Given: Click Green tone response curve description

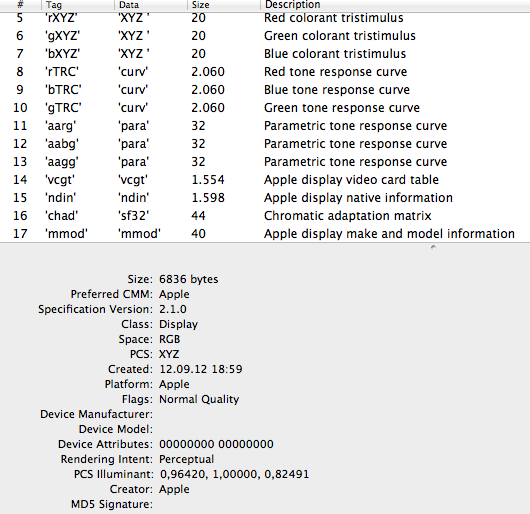Looking at the screenshot, I should 342,107.
